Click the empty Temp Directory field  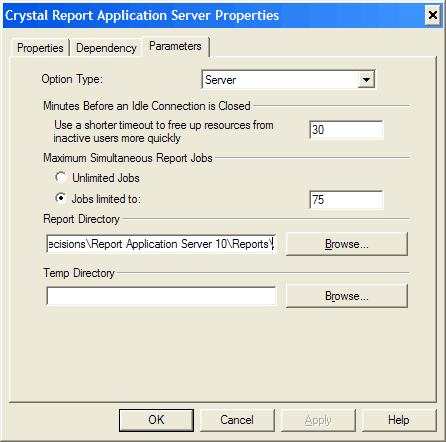pos(161,296)
